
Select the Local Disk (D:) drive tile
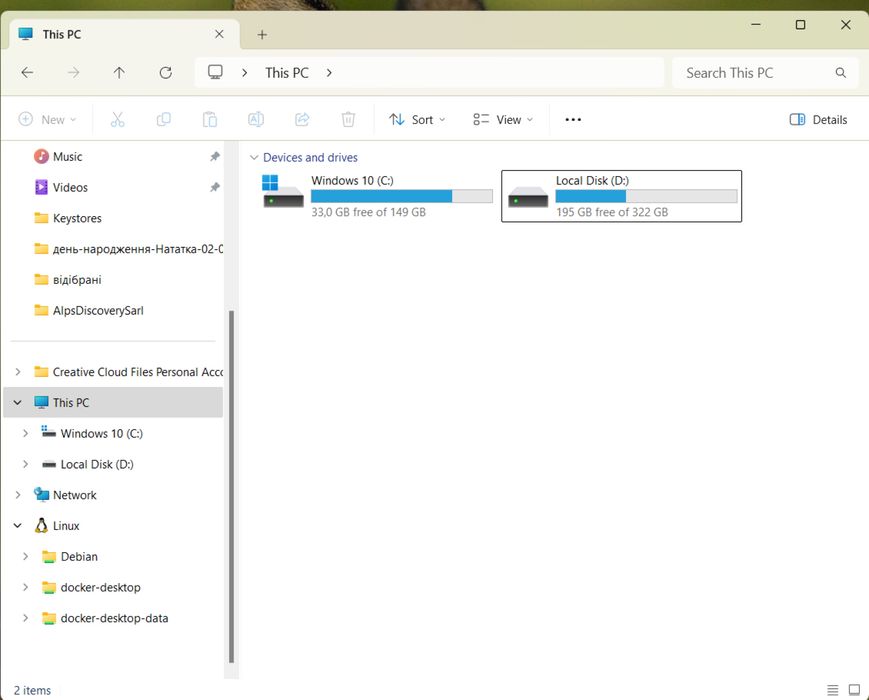[621, 196]
